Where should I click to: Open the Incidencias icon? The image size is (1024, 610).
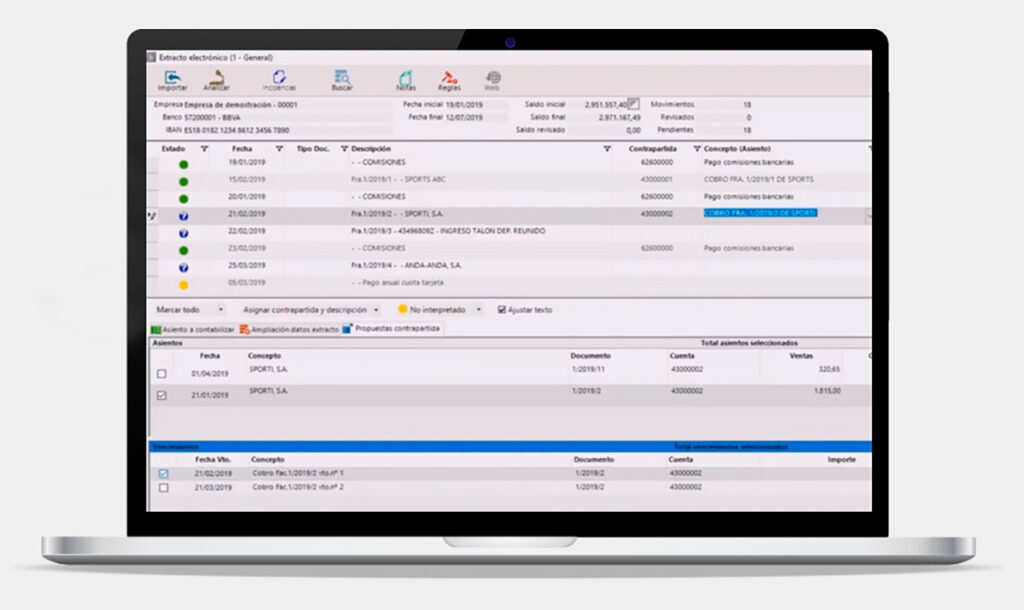pyautogui.click(x=279, y=80)
